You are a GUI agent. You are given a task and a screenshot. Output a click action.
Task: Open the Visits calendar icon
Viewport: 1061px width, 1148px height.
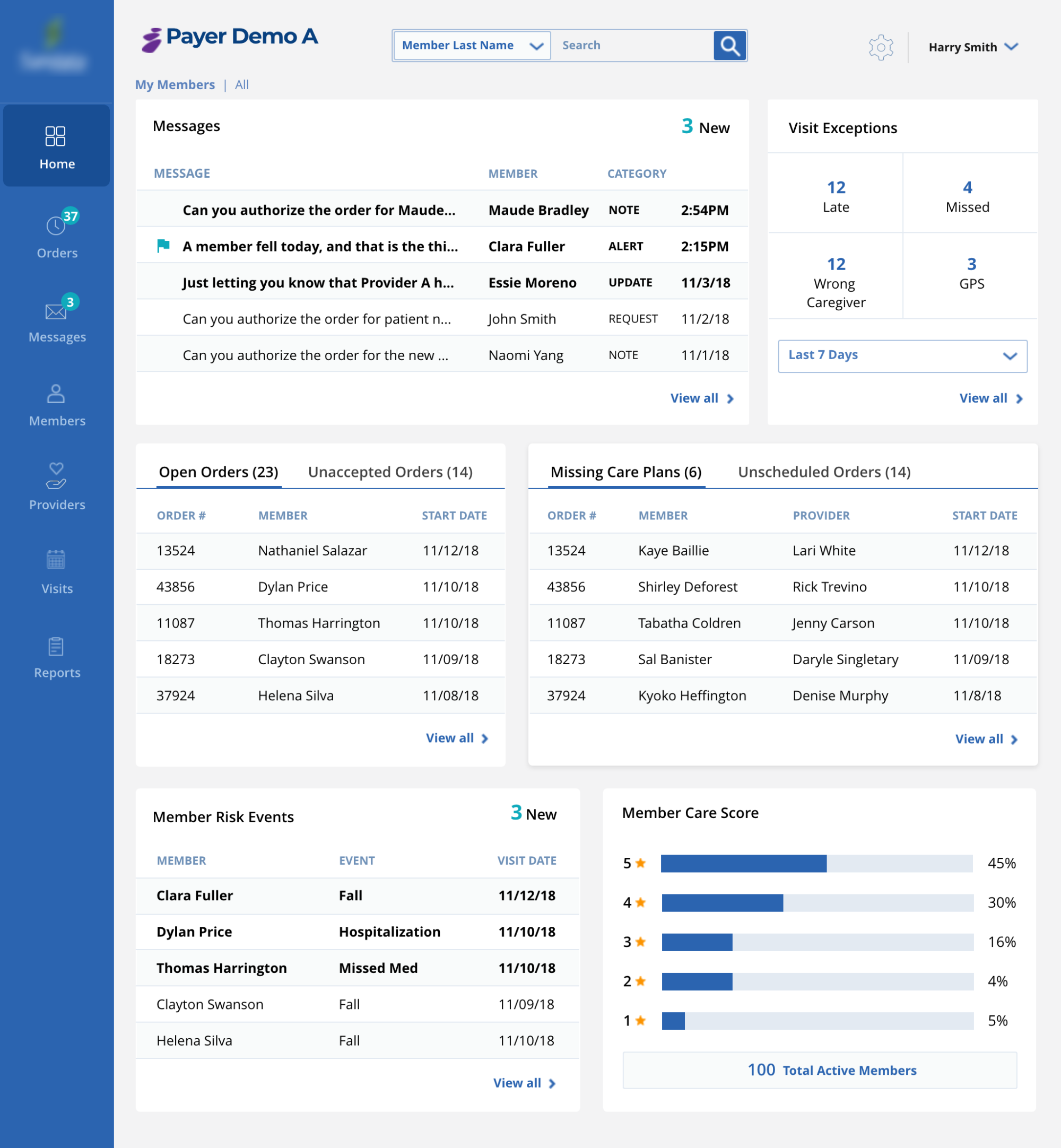coord(56,560)
